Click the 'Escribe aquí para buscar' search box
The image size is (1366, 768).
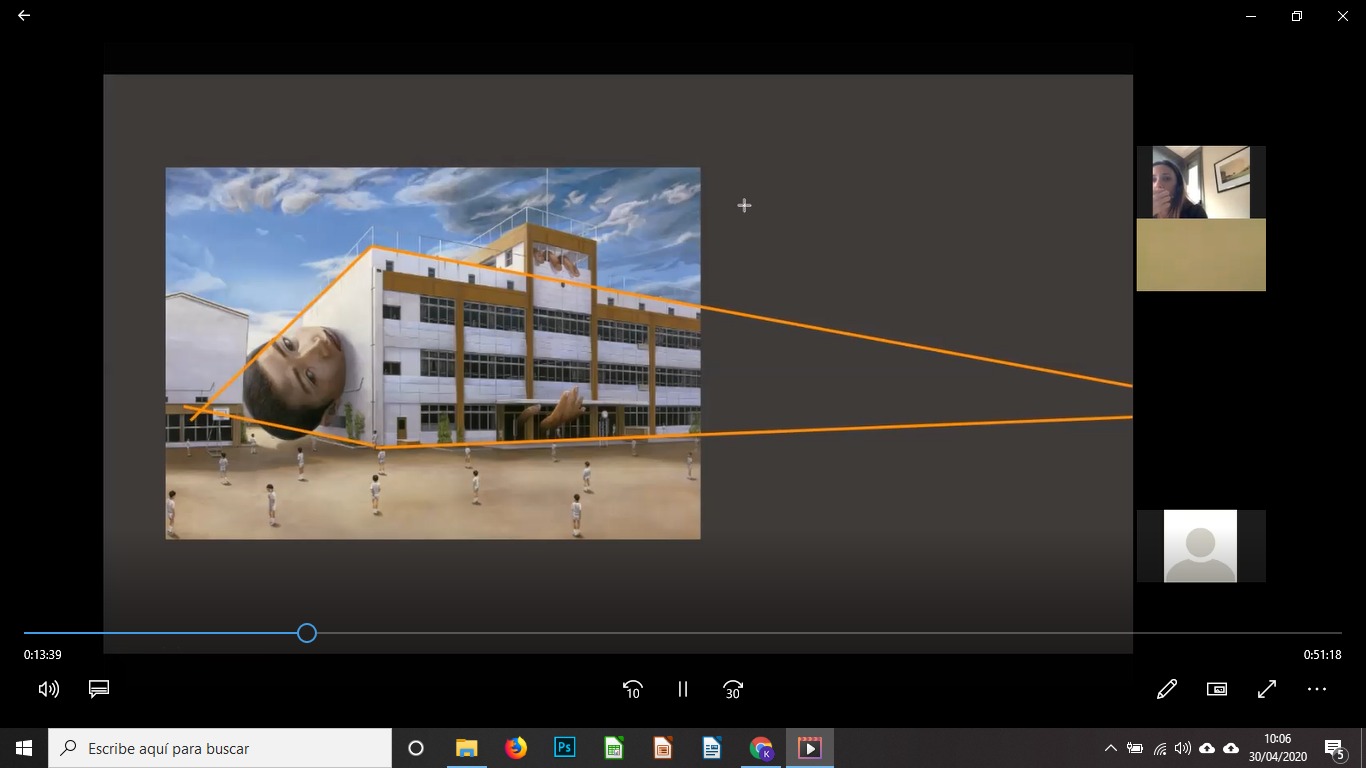tap(220, 748)
